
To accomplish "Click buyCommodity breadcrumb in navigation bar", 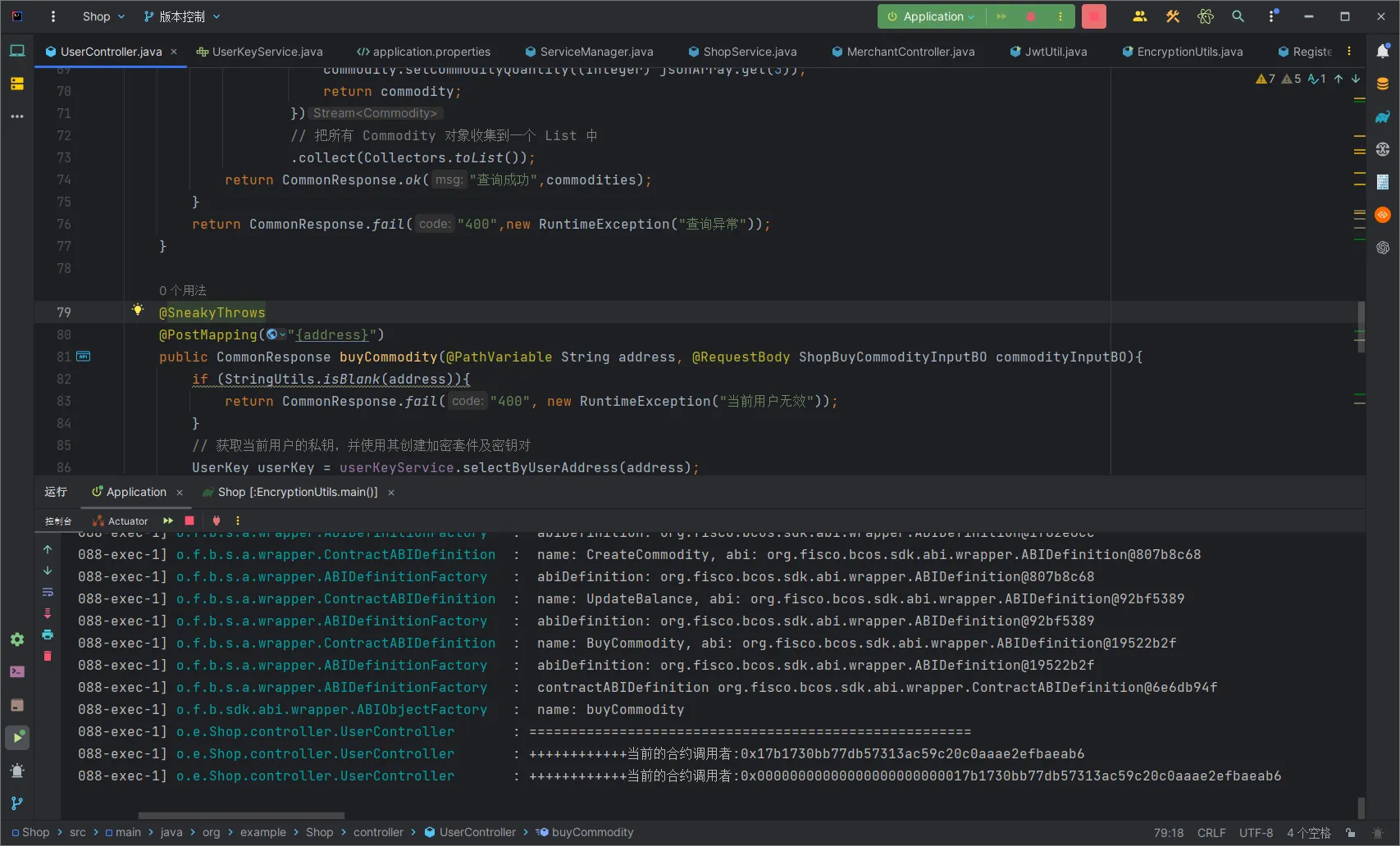I will (x=585, y=832).
